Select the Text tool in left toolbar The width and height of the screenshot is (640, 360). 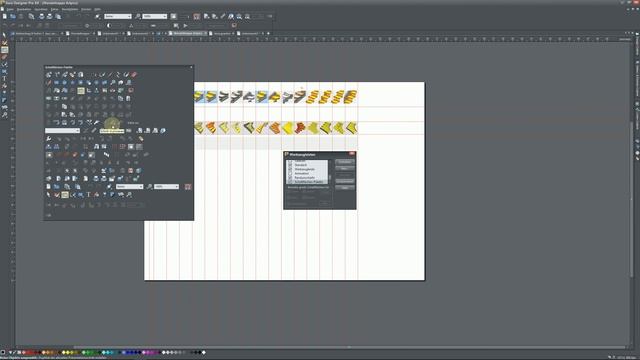(x=4, y=78)
